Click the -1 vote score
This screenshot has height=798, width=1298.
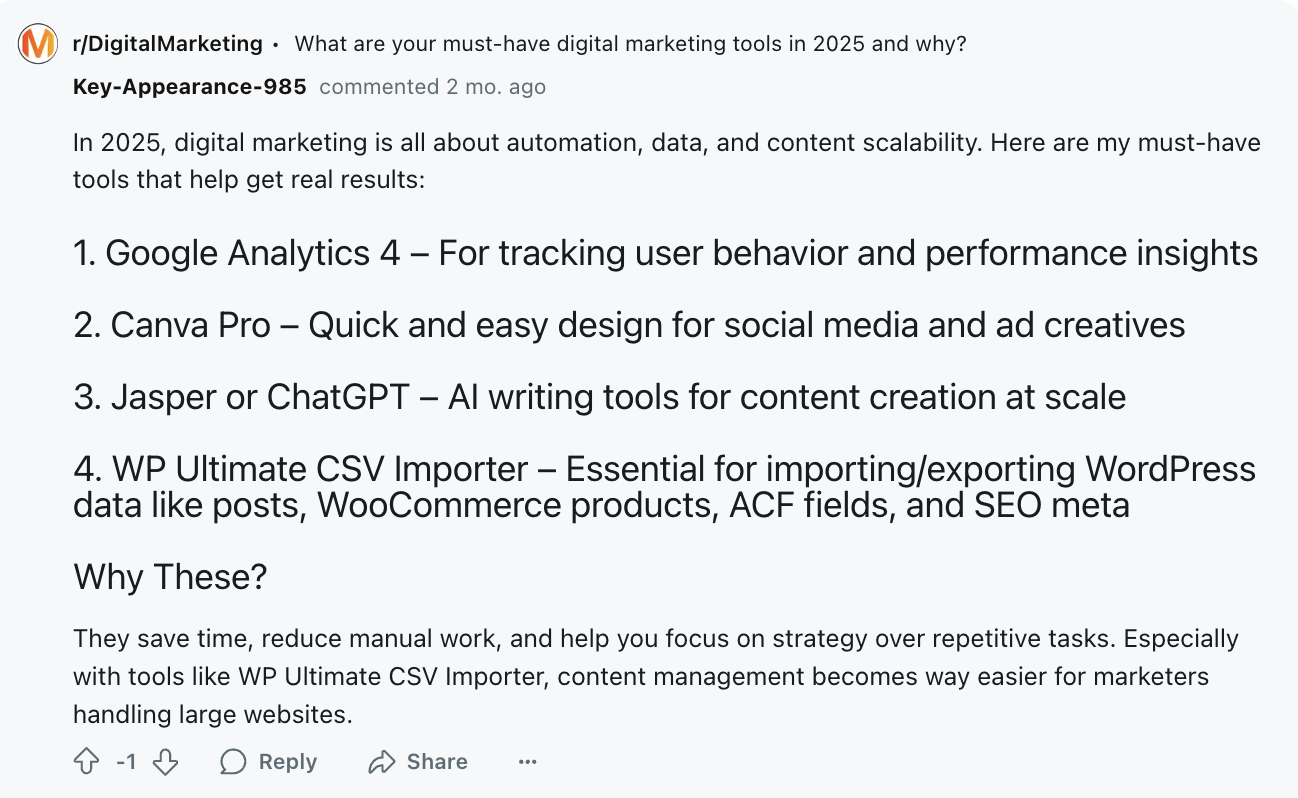coord(125,761)
